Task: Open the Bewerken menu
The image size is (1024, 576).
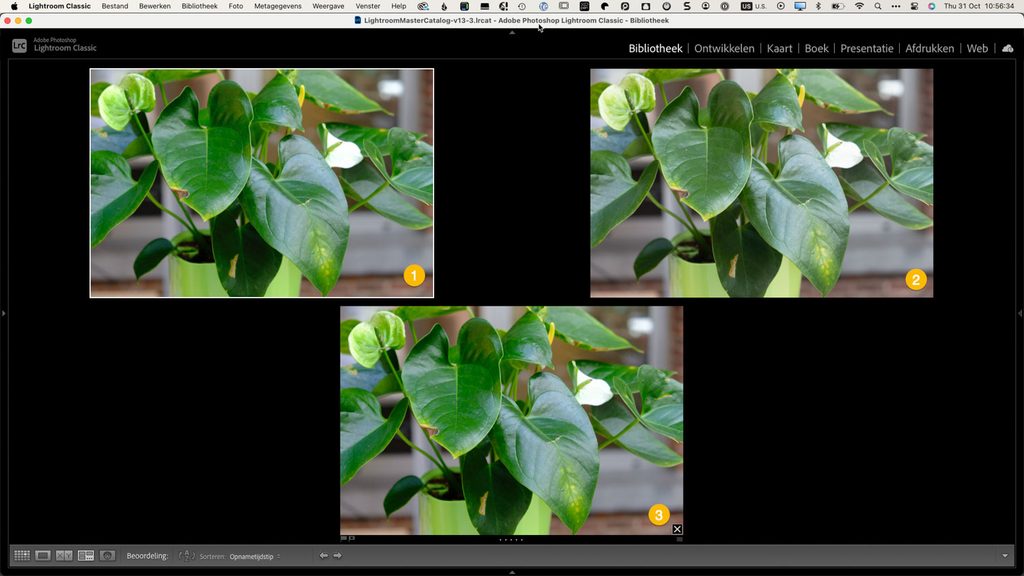Action: (155, 6)
